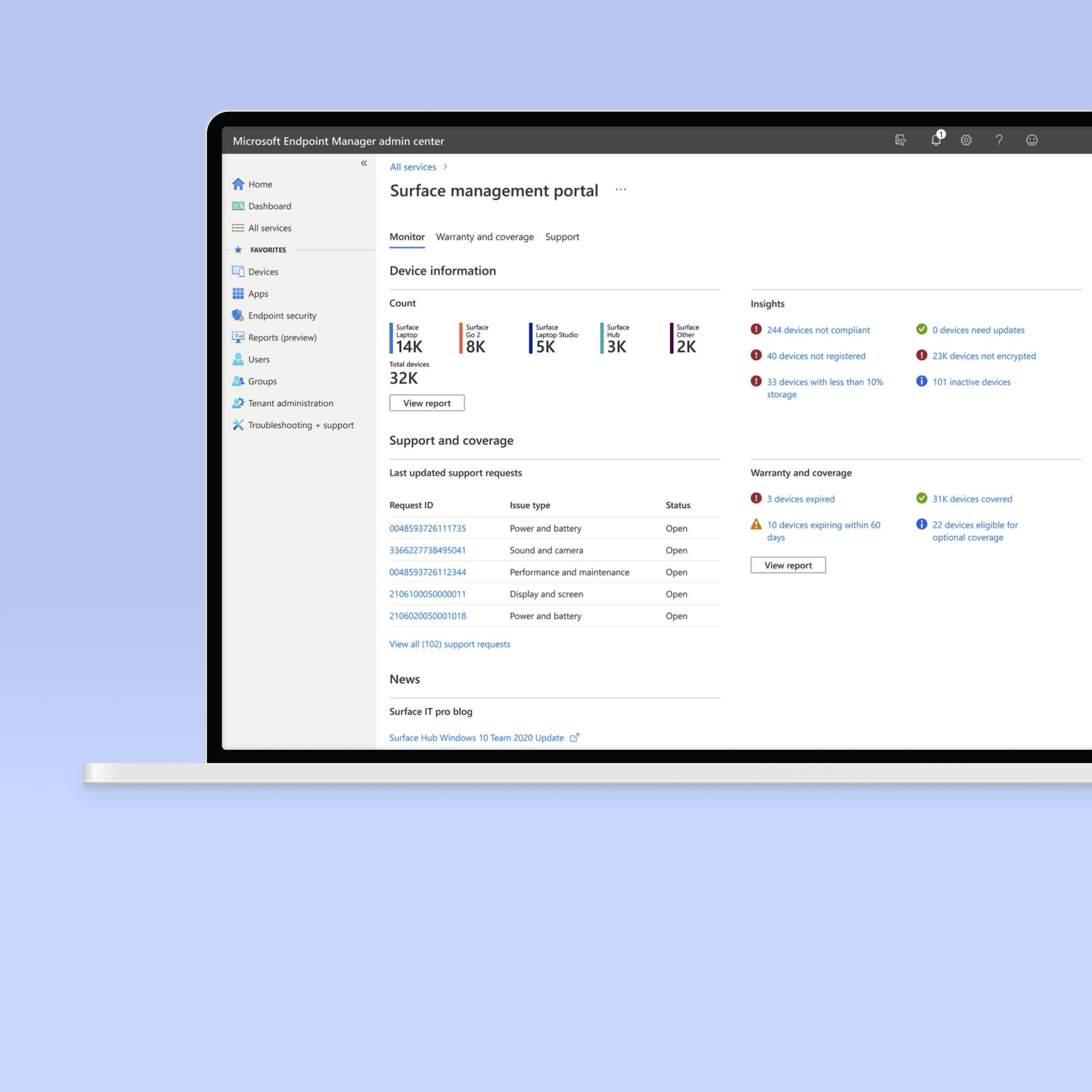
Task: Go to Home in the sidebar
Action: [260, 184]
